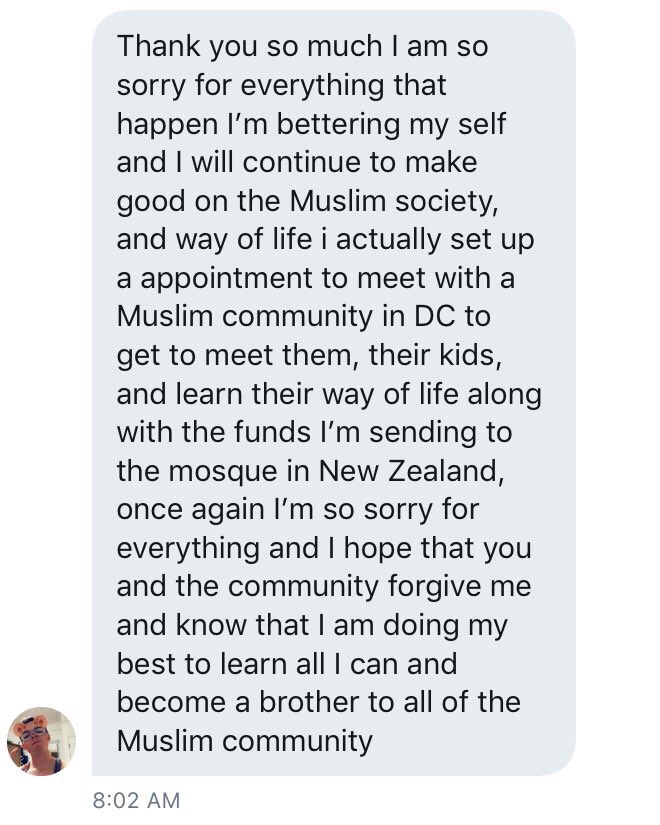This screenshot has width=660, height=825.
Task: Tap 'once again I'm so sorry for' line
Action: tap(298, 510)
